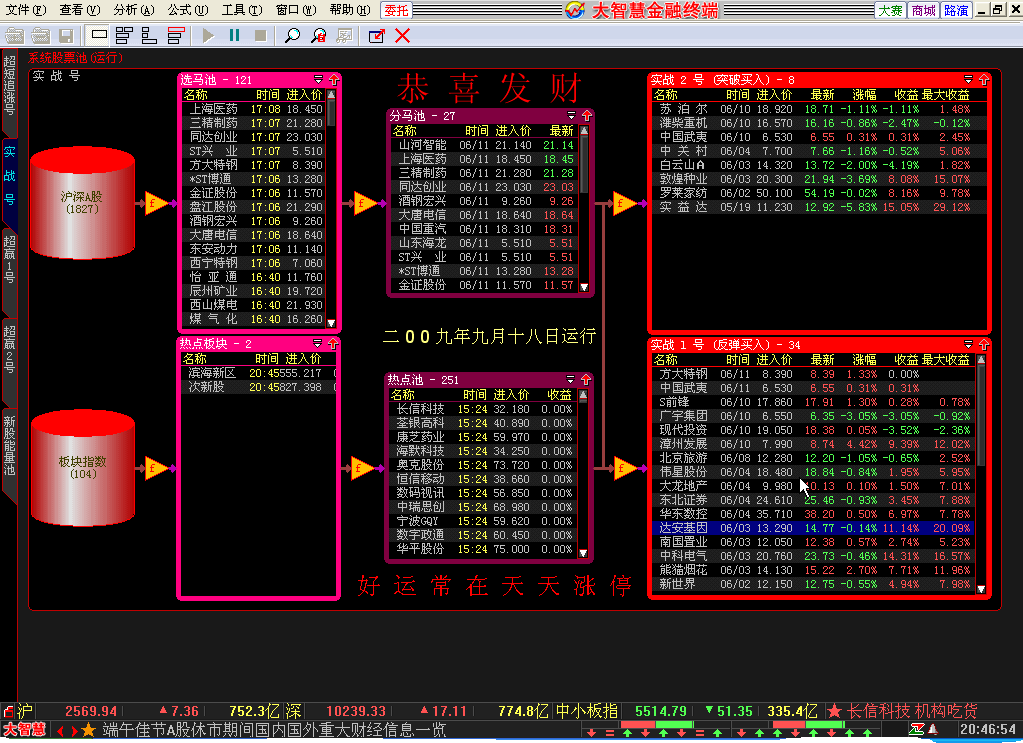Click the 委托 button
Screen dimensions: 1023x743
coord(396,10)
